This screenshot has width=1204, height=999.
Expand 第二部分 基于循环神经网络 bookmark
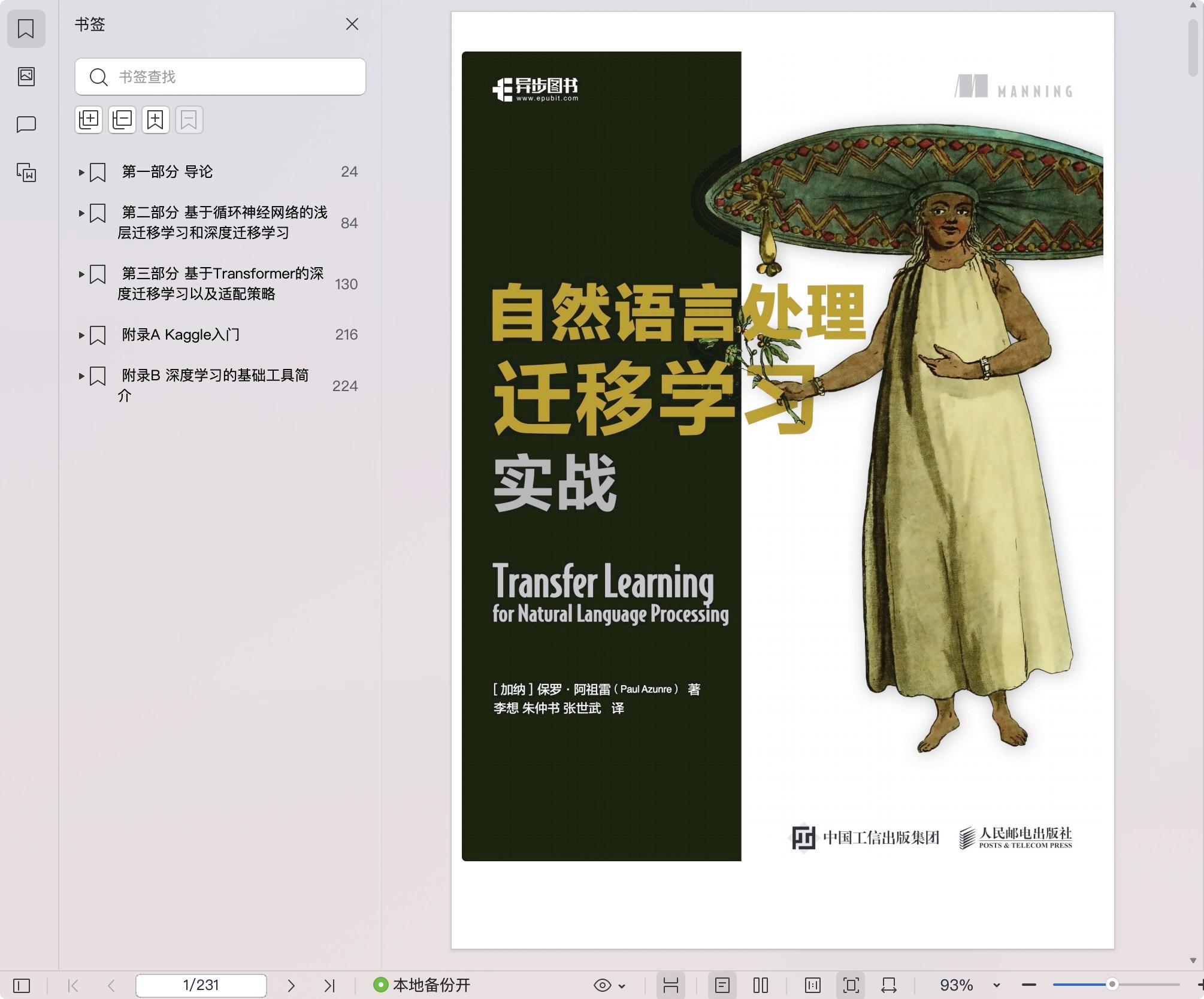[81, 213]
